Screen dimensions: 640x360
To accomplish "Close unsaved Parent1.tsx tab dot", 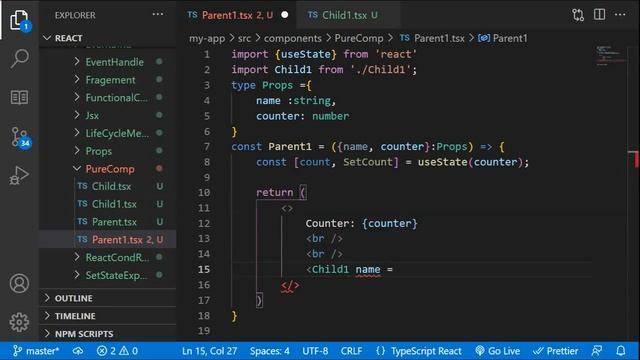I will [x=285, y=15].
